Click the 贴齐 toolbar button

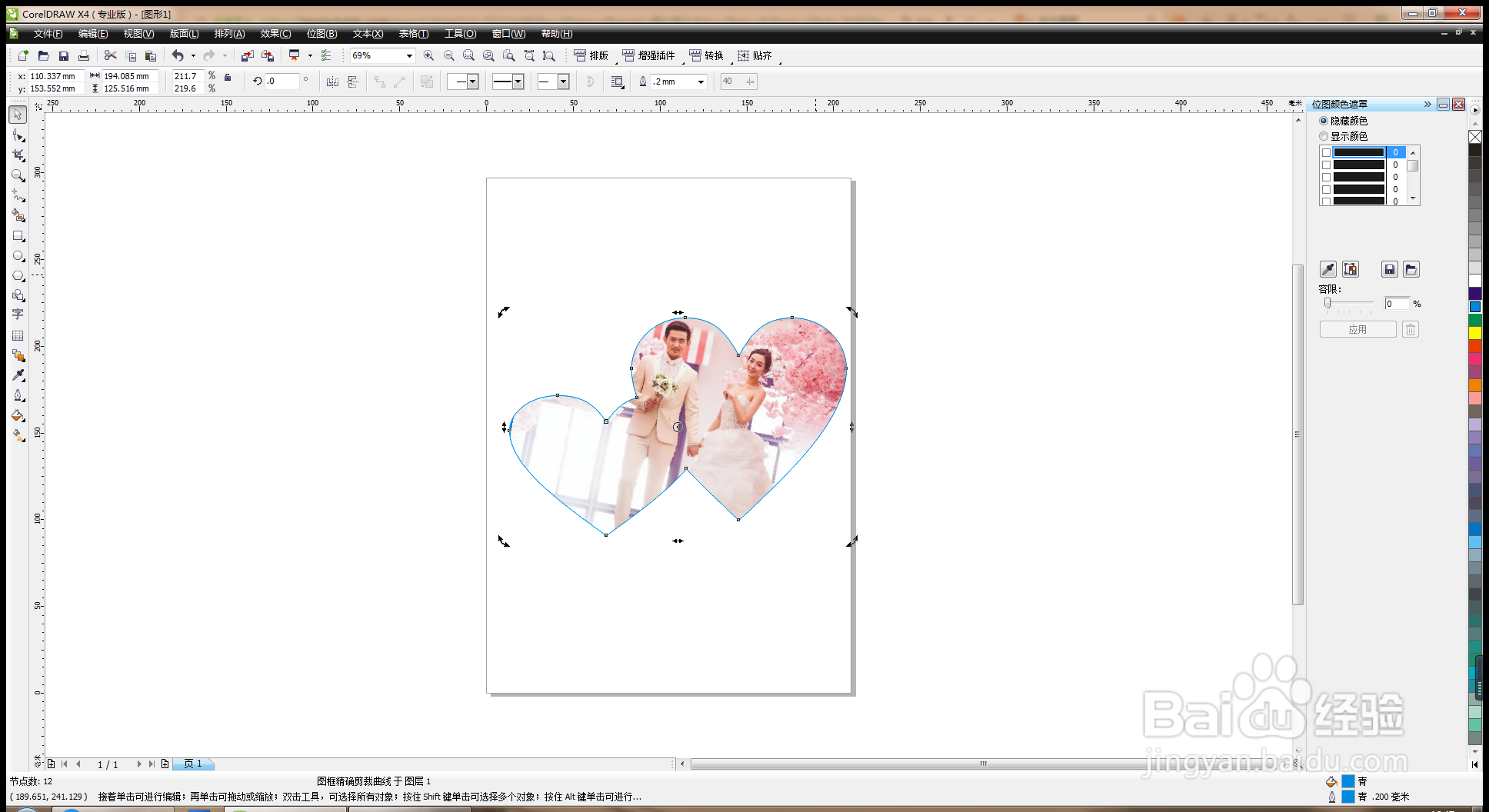point(754,55)
